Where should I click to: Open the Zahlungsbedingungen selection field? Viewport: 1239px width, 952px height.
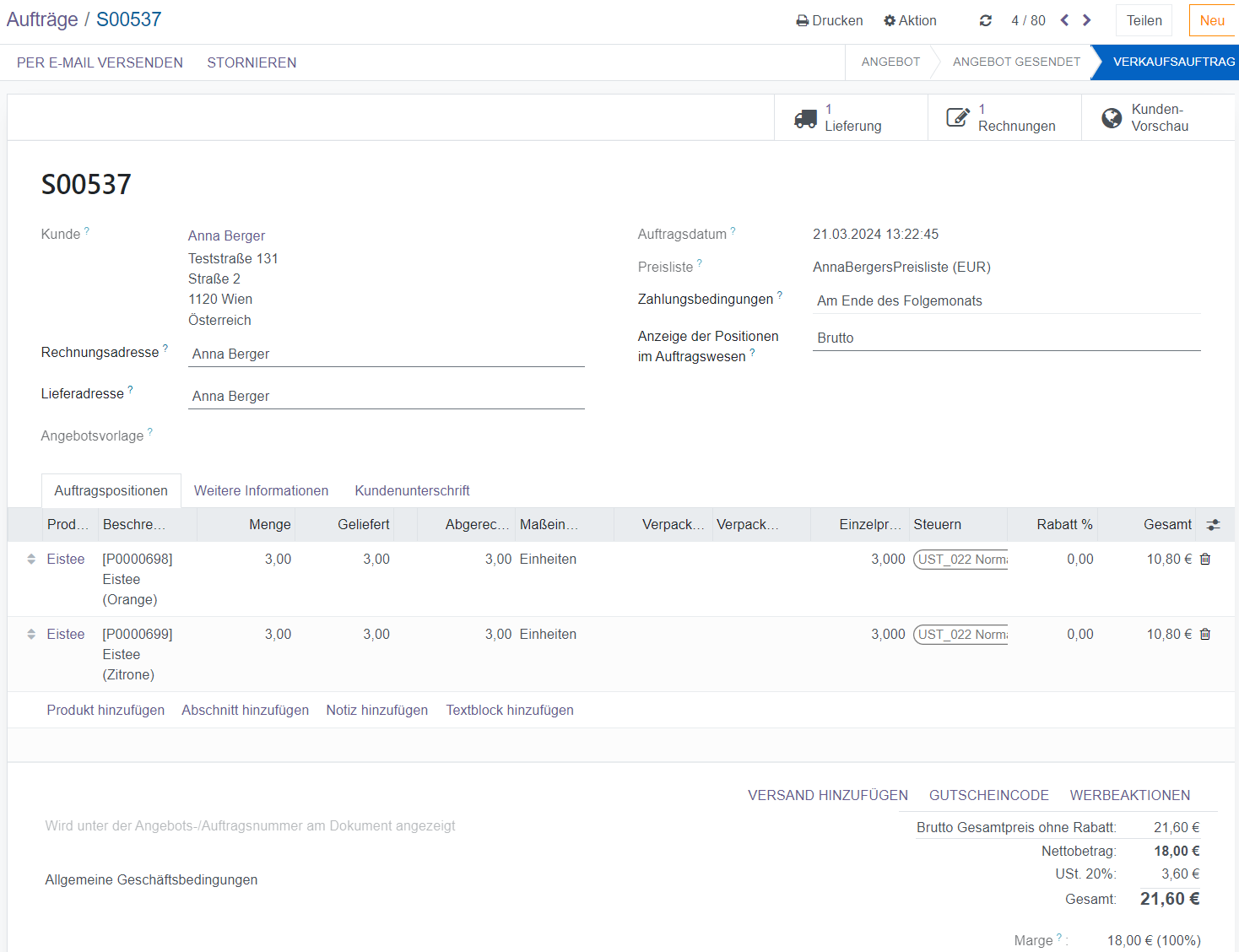click(1005, 301)
